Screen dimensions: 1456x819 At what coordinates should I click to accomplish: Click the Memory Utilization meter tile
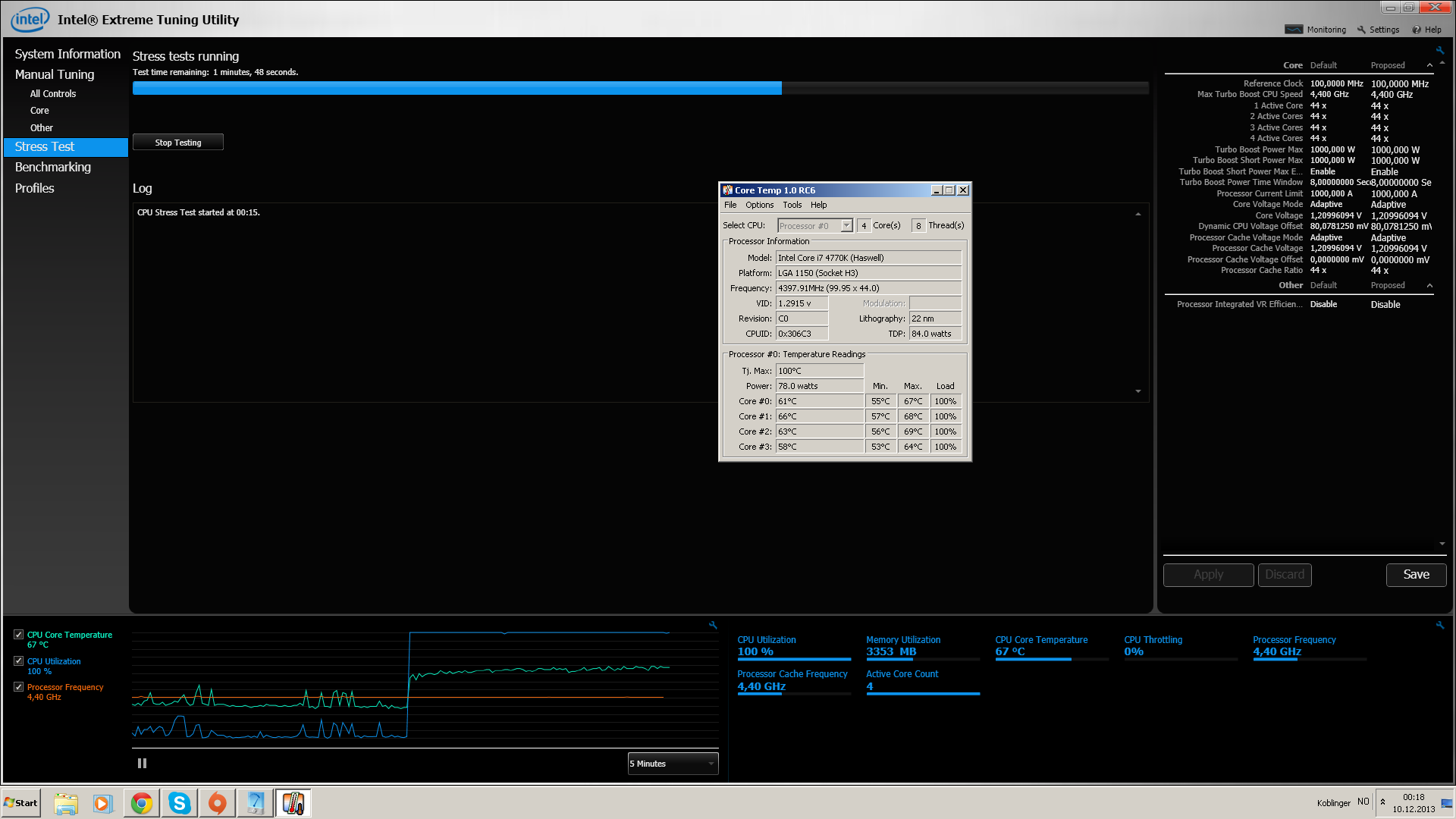[x=923, y=648]
